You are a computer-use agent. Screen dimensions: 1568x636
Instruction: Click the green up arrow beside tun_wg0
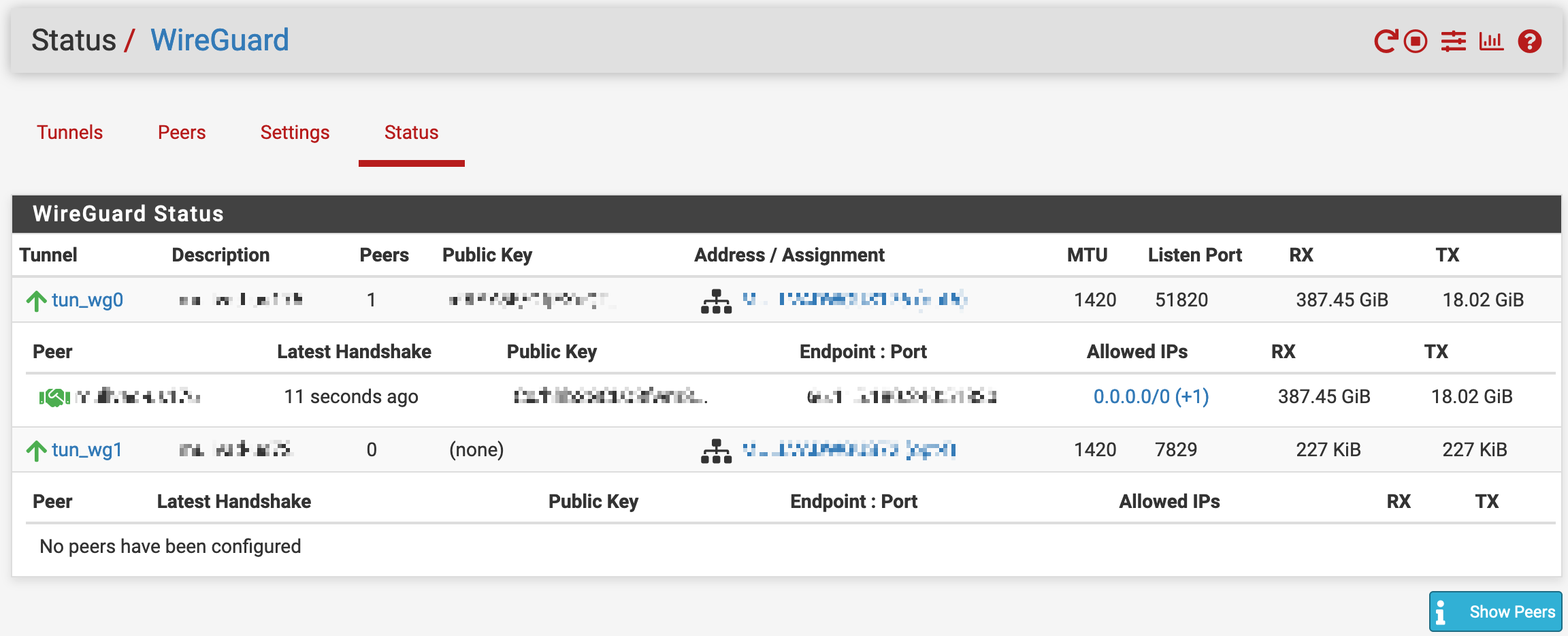[x=36, y=300]
